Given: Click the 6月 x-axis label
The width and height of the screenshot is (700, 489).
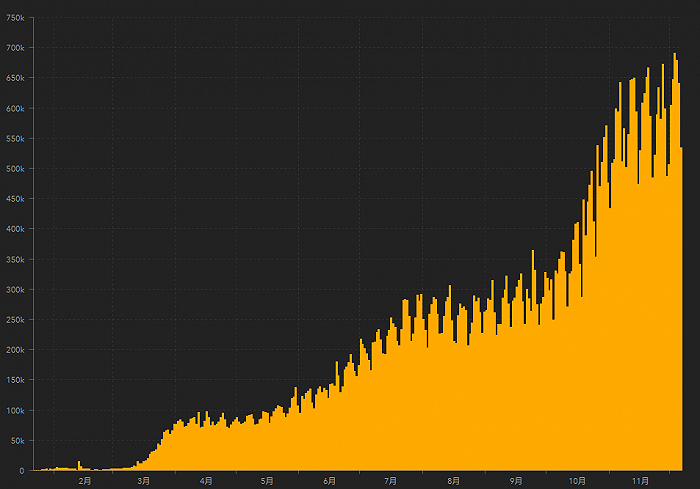Looking at the screenshot, I should [329, 481].
